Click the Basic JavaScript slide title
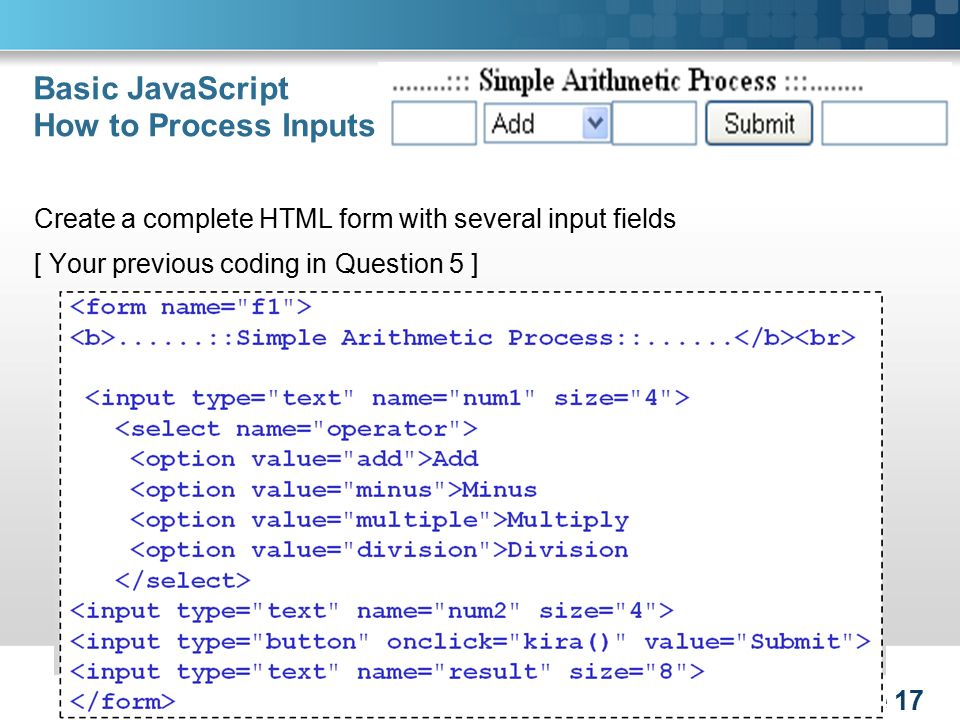 [x=161, y=88]
